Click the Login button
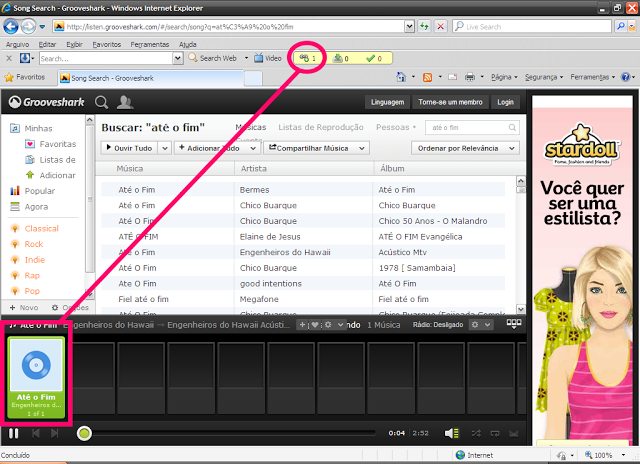 [505, 102]
